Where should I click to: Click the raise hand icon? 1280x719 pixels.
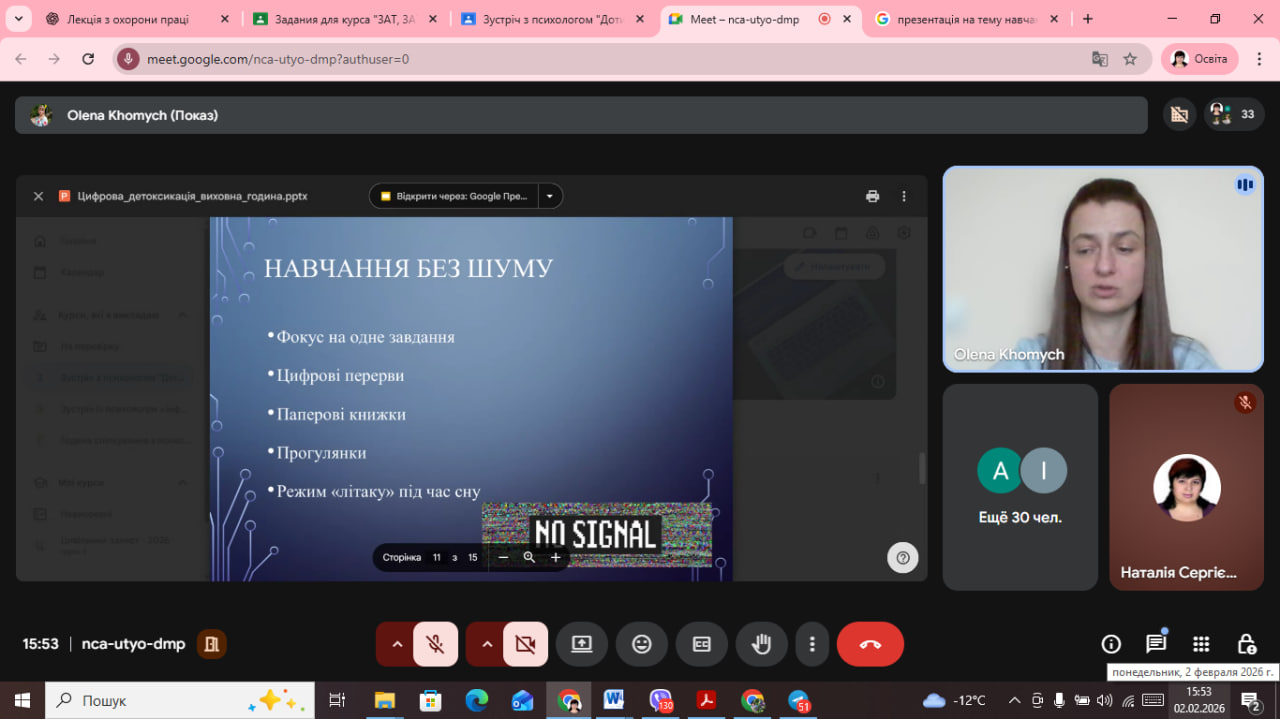pos(761,644)
